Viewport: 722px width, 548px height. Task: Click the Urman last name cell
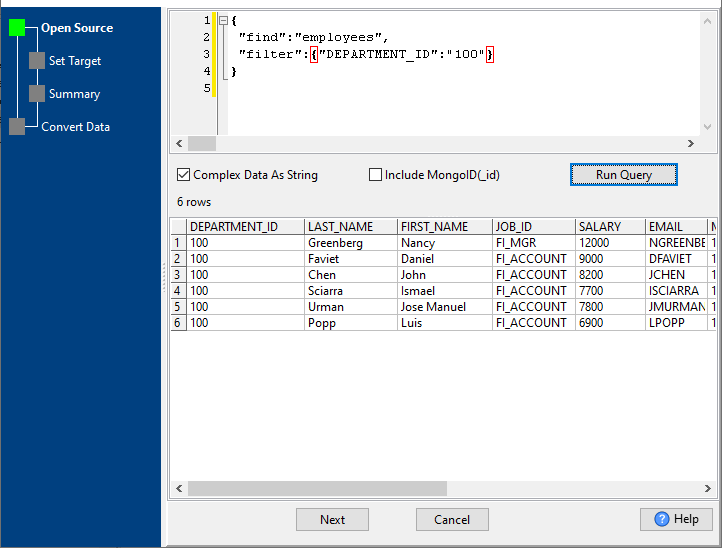[x=350, y=307]
